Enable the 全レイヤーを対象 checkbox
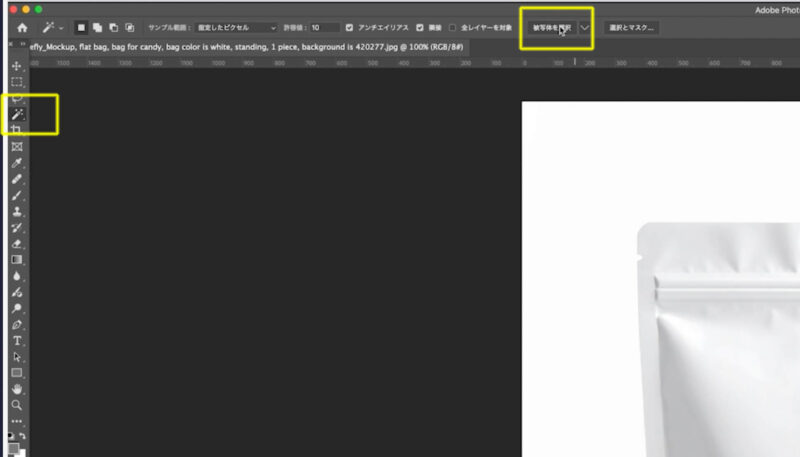Viewport: 800px width, 457px height. tap(453, 28)
